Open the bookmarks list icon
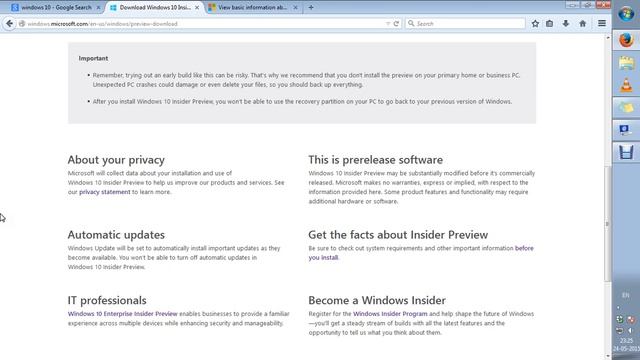Screen dimensions: 640x360 click(550, 24)
